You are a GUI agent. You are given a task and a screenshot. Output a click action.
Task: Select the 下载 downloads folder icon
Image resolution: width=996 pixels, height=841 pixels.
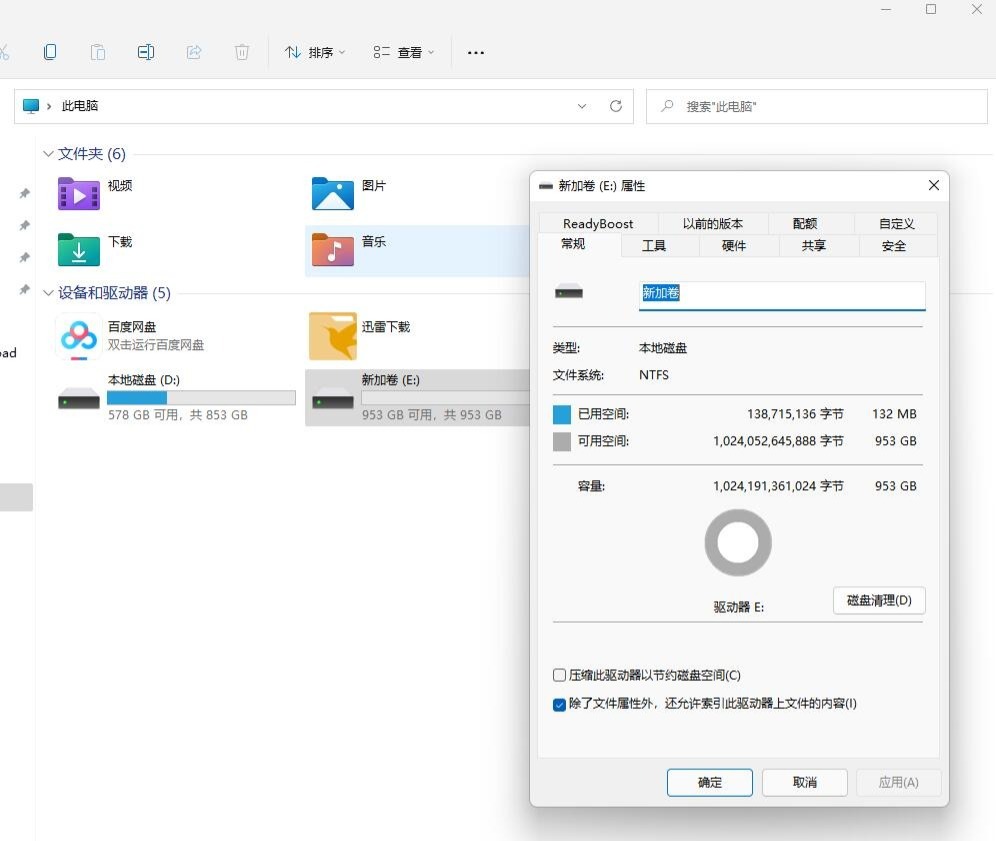(79, 250)
